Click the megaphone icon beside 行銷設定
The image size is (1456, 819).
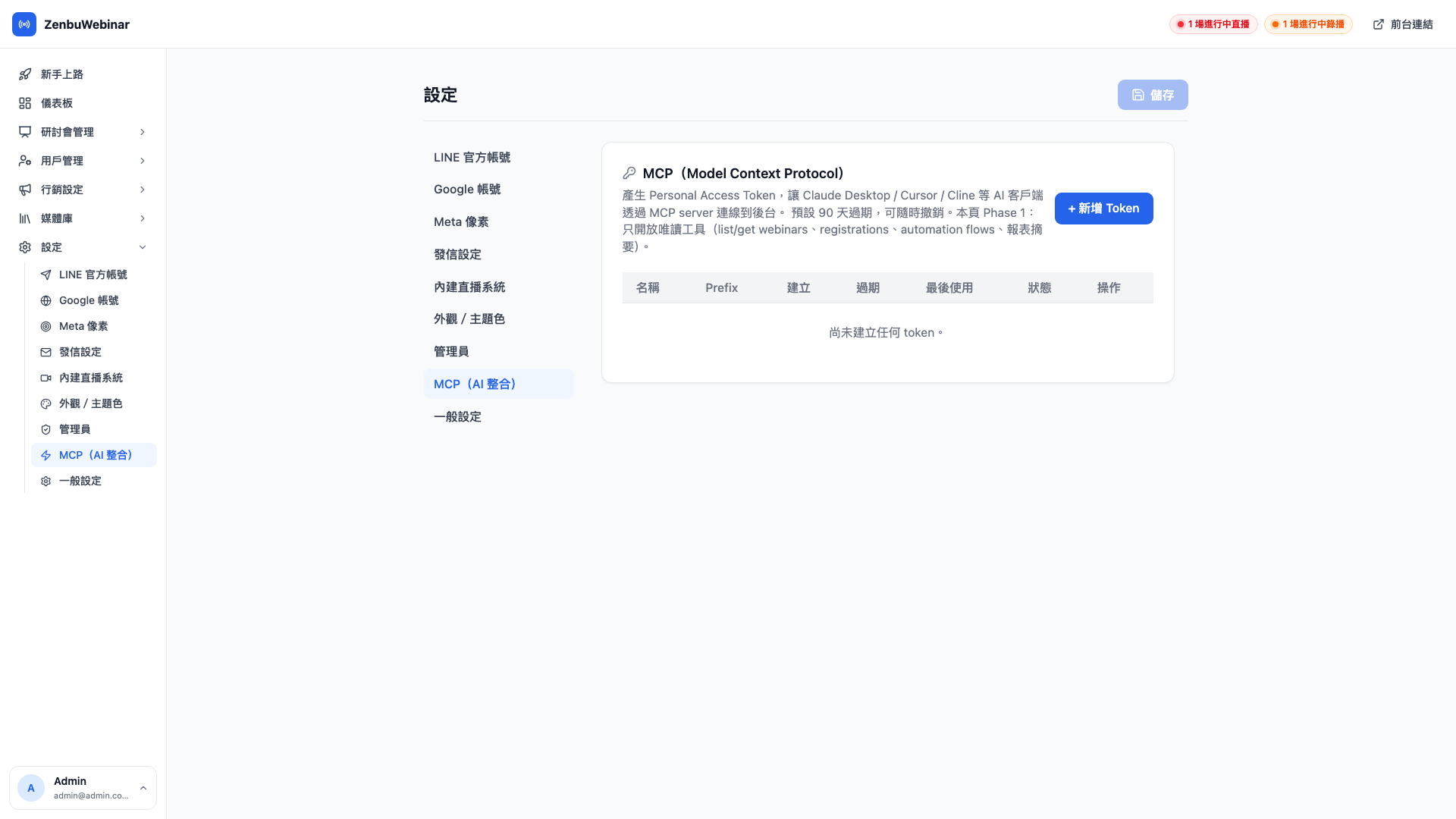pos(25,190)
